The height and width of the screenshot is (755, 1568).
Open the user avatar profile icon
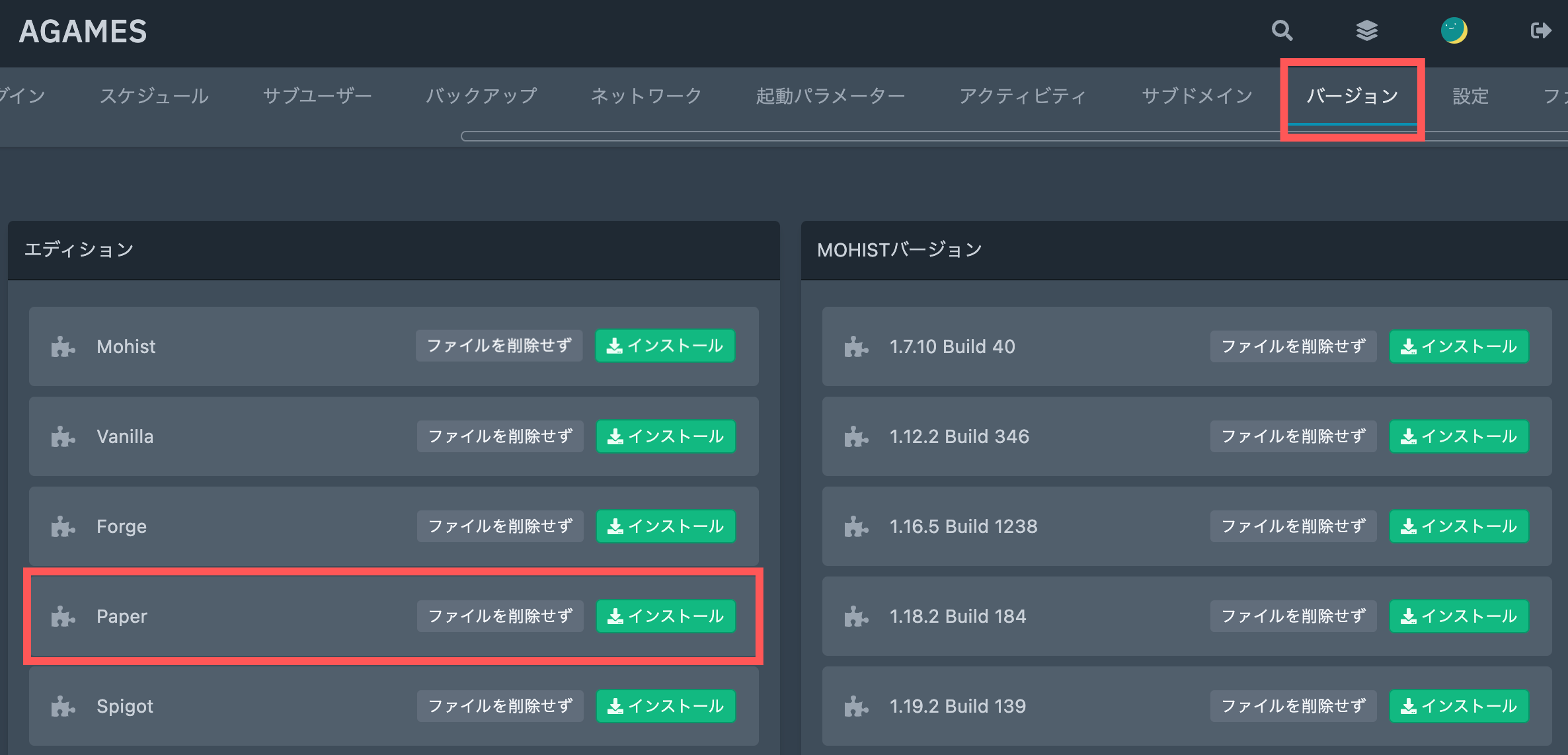tap(1454, 30)
